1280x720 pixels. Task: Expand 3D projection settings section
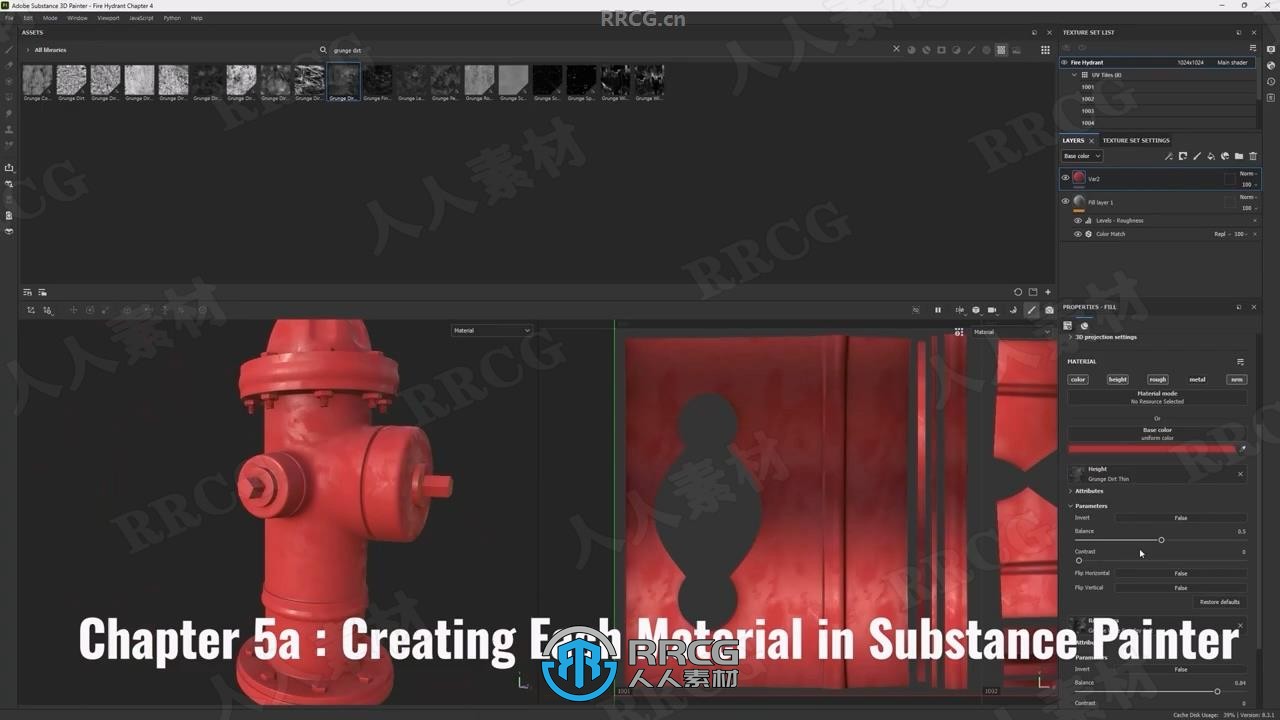[1070, 337]
